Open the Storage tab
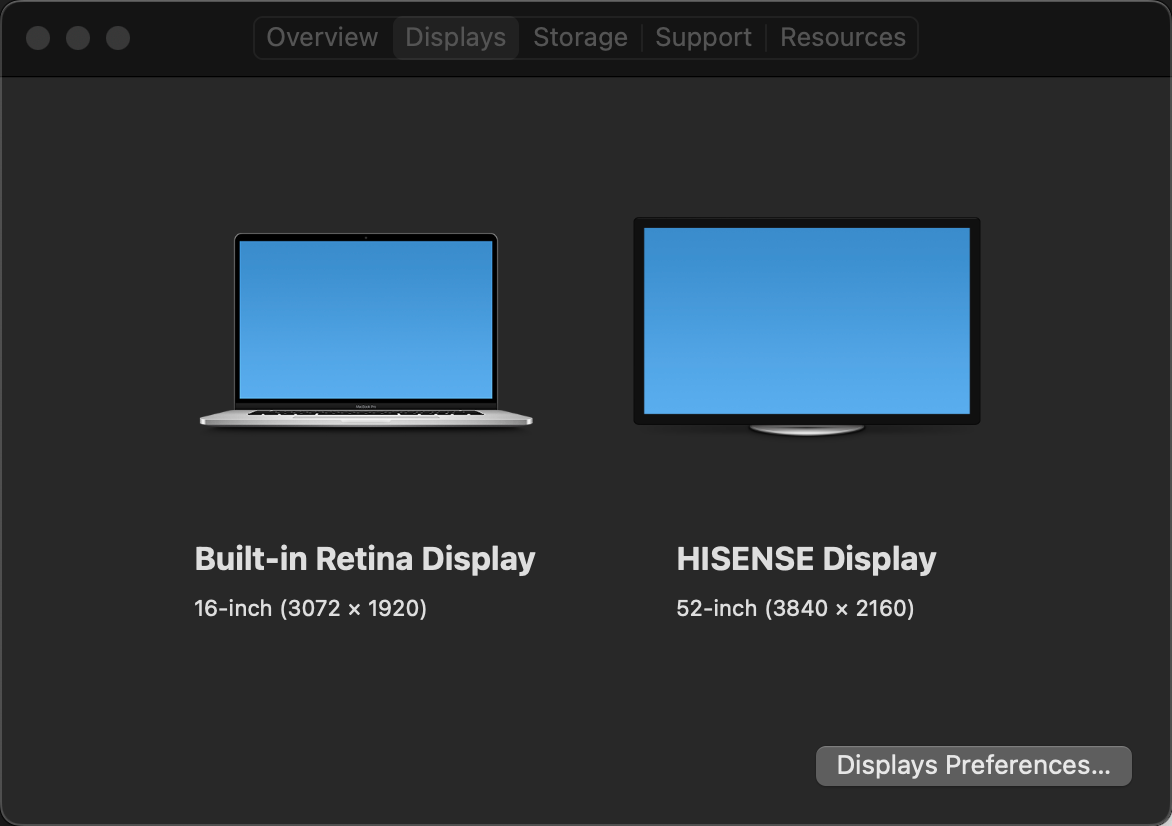This screenshot has height=826, width=1172. pos(580,37)
